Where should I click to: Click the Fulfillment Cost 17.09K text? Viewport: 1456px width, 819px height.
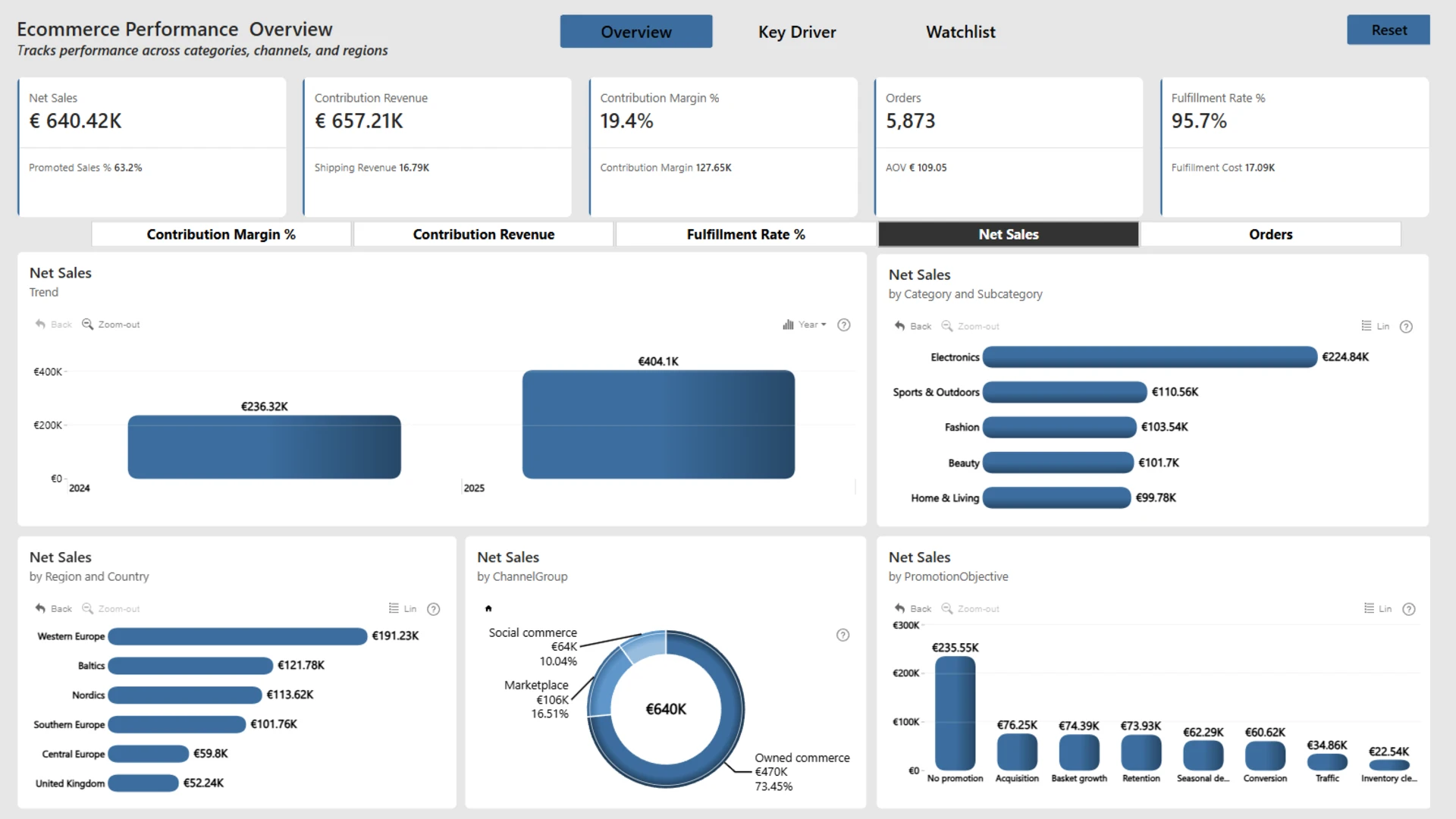point(1223,168)
